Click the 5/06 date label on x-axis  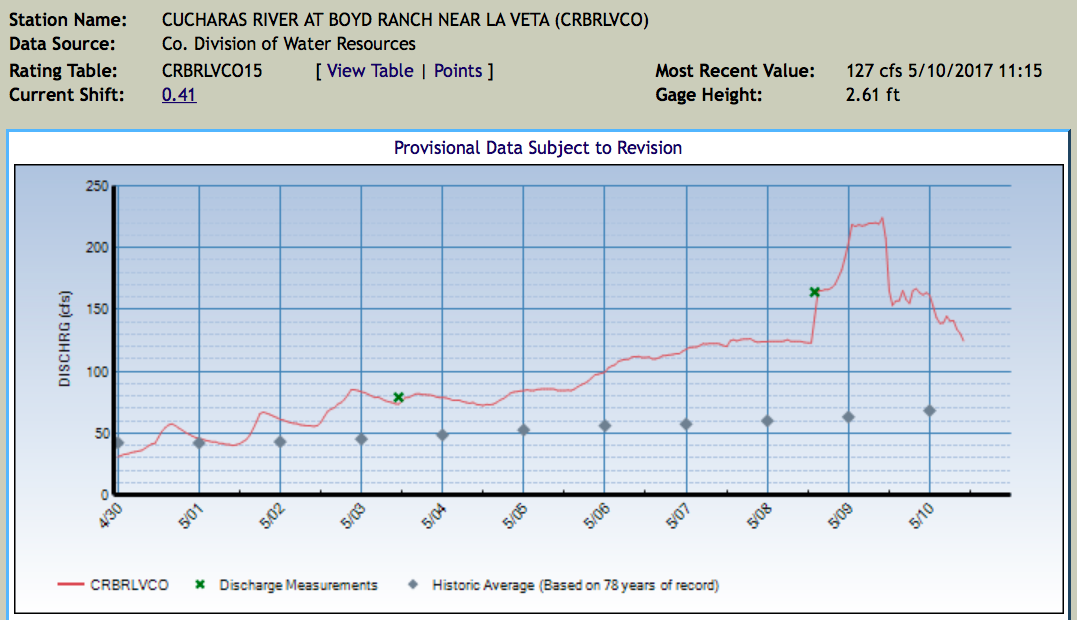pyautogui.click(x=596, y=517)
